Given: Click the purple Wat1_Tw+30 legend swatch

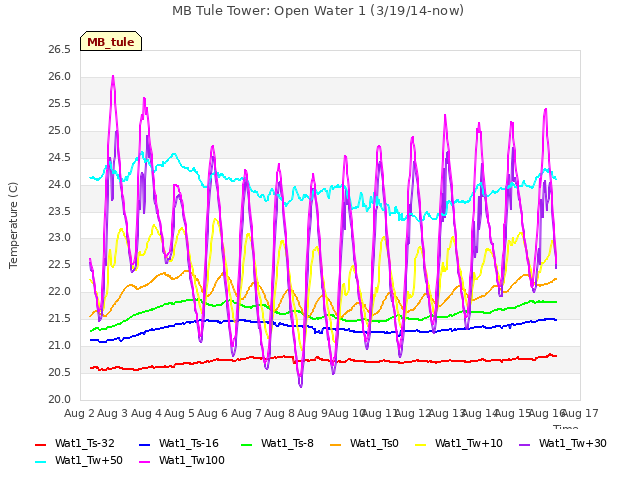Looking at the screenshot, I should (x=525, y=444).
